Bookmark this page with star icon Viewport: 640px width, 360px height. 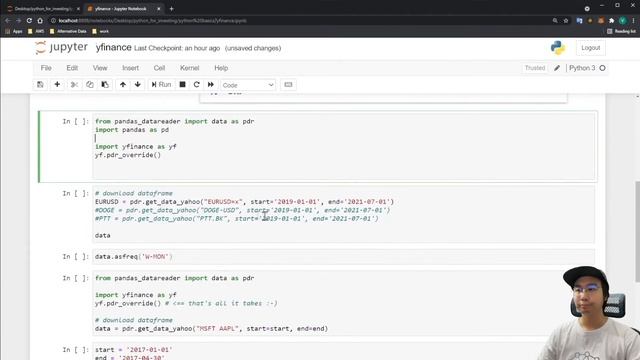(566, 20)
